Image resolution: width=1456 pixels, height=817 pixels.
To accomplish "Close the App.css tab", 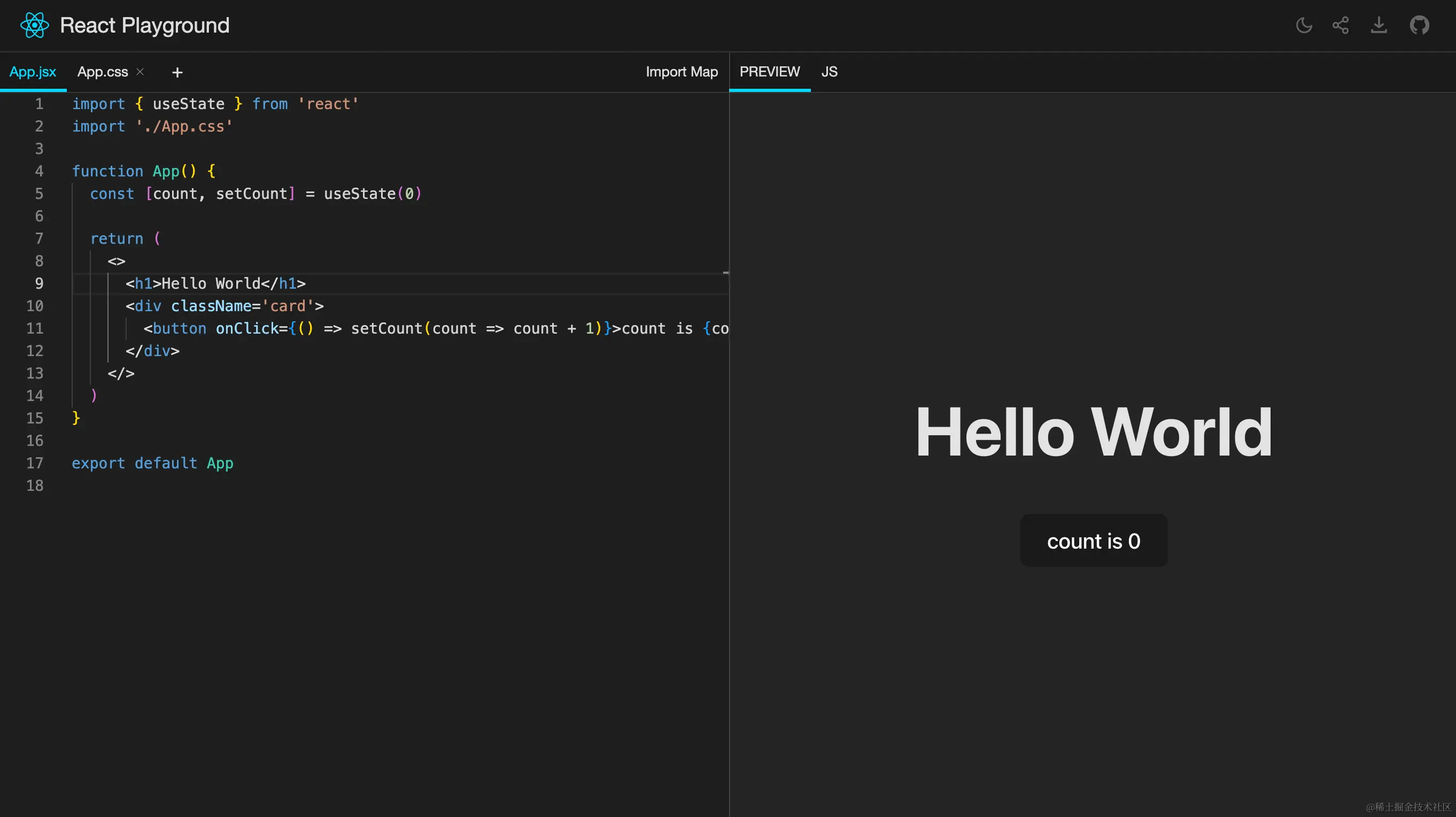I will 140,72.
